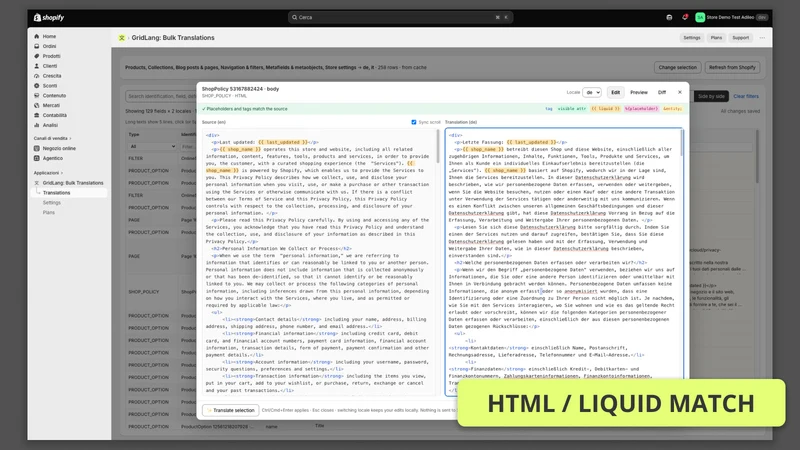Open Ordini in the sidebar
The height and width of the screenshot is (450, 800).
click(x=49, y=46)
